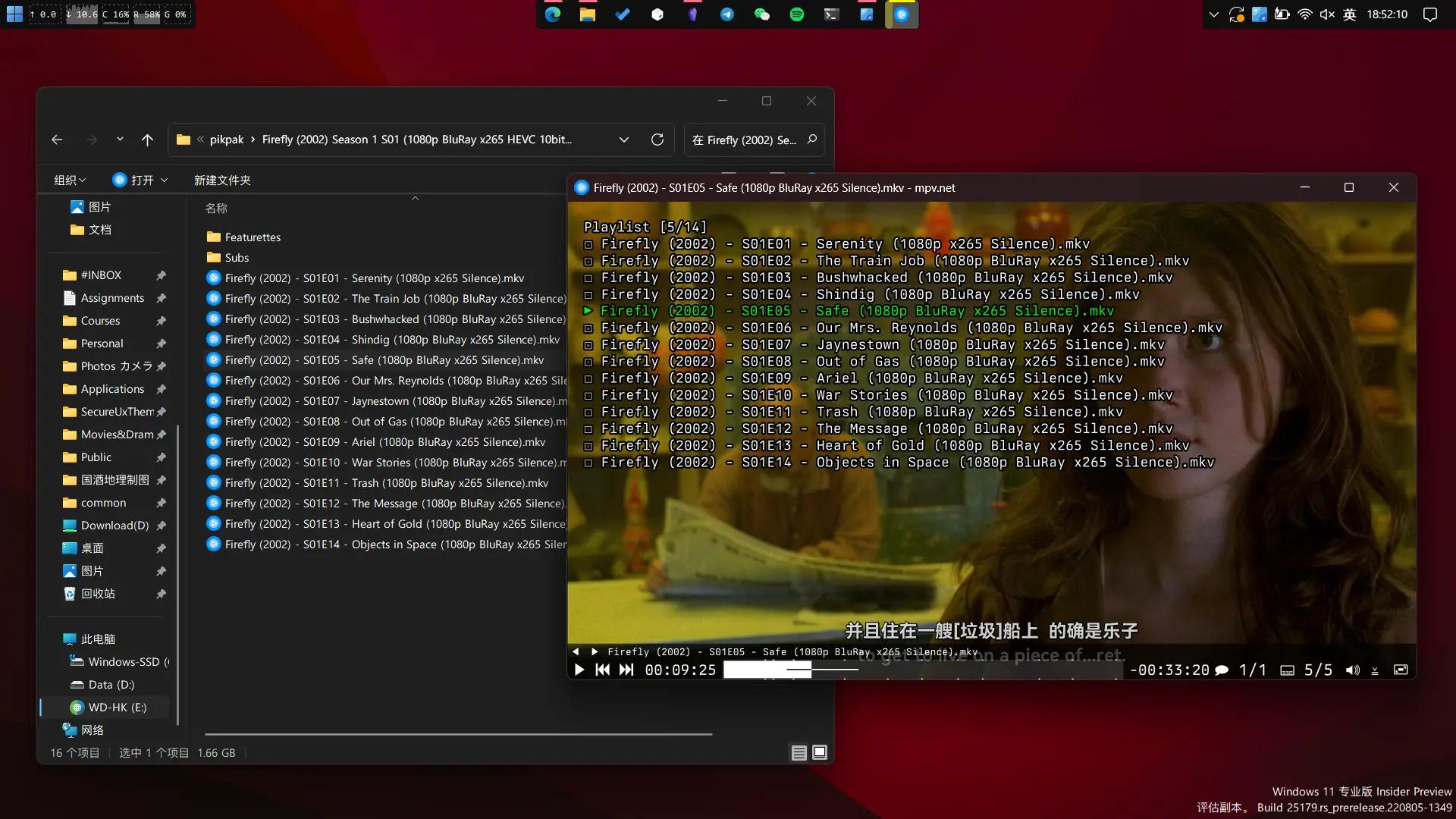This screenshot has width=1456, height=819.
Task: Select S01E09 Ariel in mpv playlist
Action: pyautogui.click(x=853, y=378)
